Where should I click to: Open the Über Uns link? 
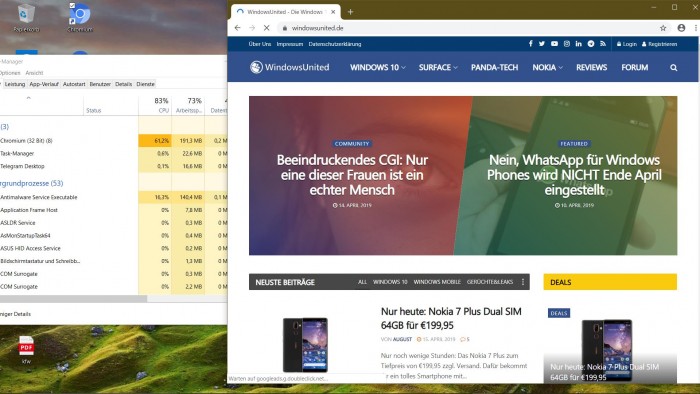[260, 44]
